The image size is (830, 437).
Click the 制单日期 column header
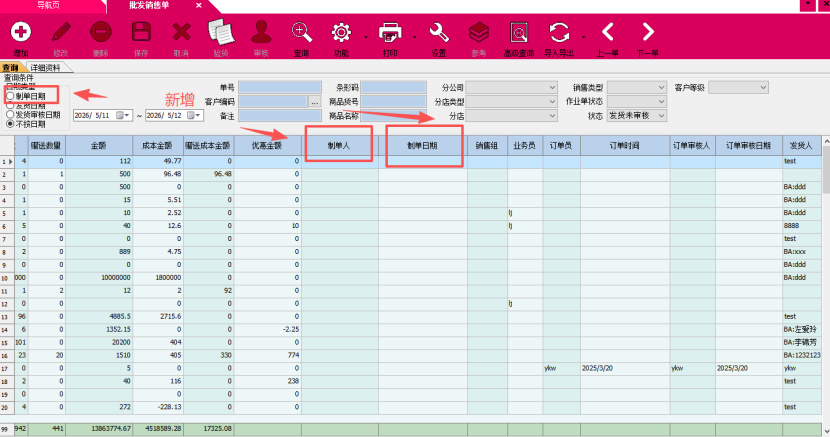click(x=422, y=145)
